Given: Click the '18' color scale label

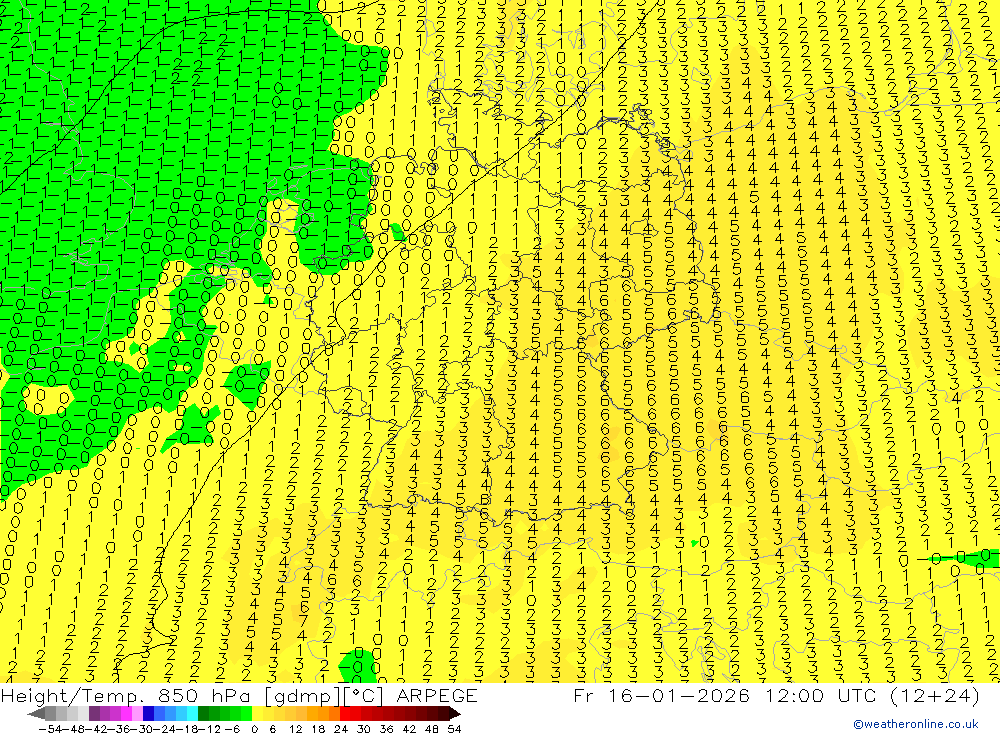Looking at the screenshot, I should coord(318,729).
